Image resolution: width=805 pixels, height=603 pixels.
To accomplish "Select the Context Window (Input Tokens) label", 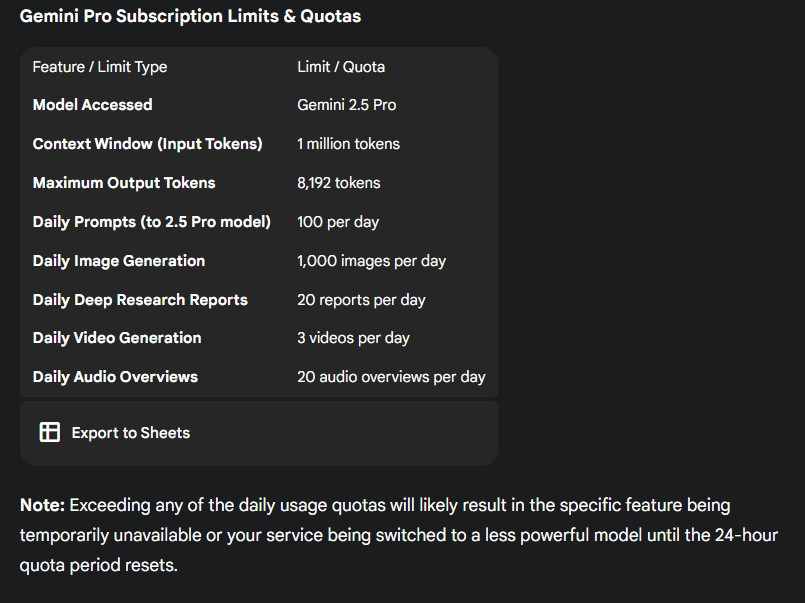I will (148, 144).
